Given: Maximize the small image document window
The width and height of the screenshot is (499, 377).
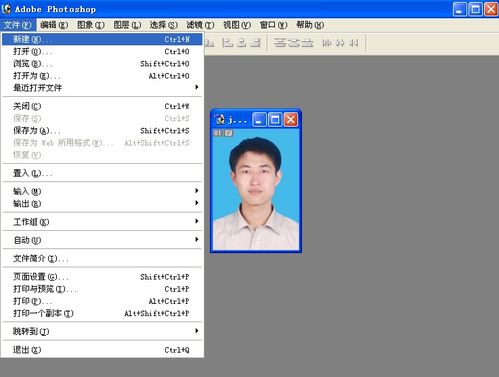Looking at the screenshot, I should [x=275, y=120].
